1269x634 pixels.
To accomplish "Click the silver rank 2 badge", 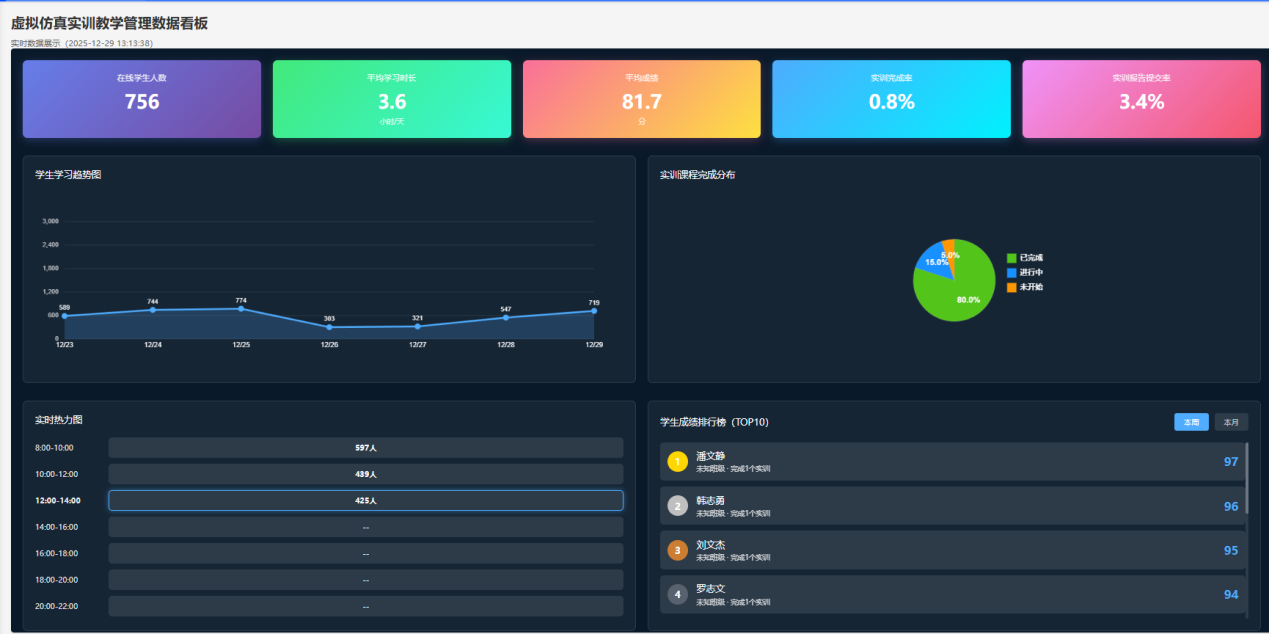I will coord(677,506).
